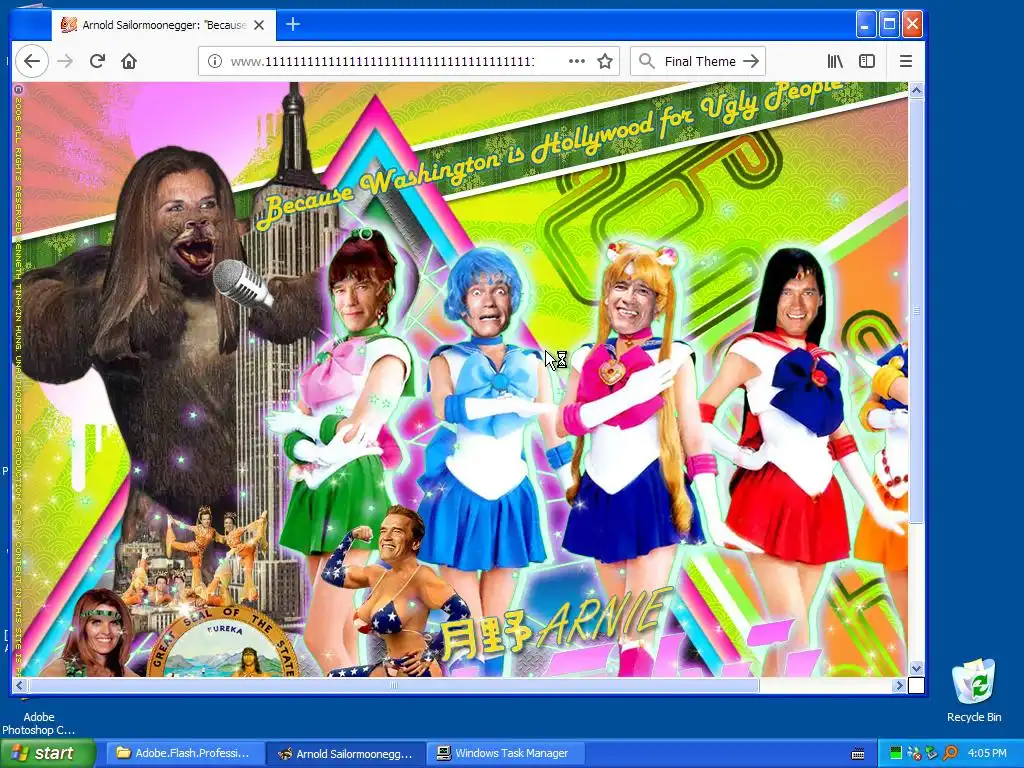
Task: Minimize the browser window
Action: (x=866, y=25)
